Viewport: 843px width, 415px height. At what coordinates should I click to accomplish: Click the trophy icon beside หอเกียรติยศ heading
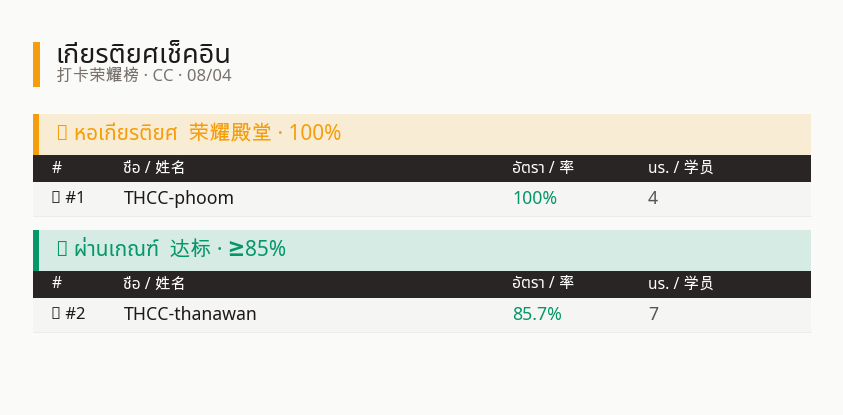coord(62,132)
